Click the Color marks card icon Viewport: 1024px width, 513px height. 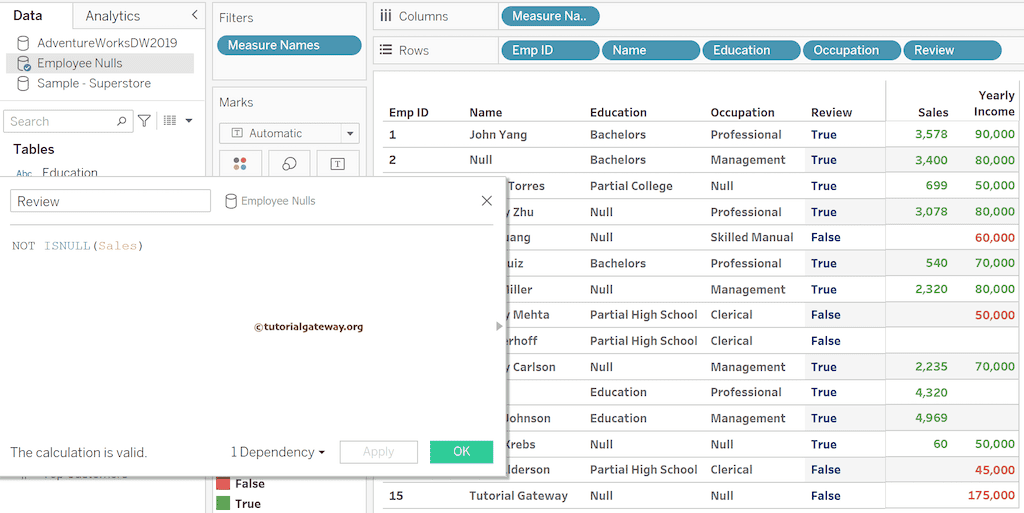point(240,164)
